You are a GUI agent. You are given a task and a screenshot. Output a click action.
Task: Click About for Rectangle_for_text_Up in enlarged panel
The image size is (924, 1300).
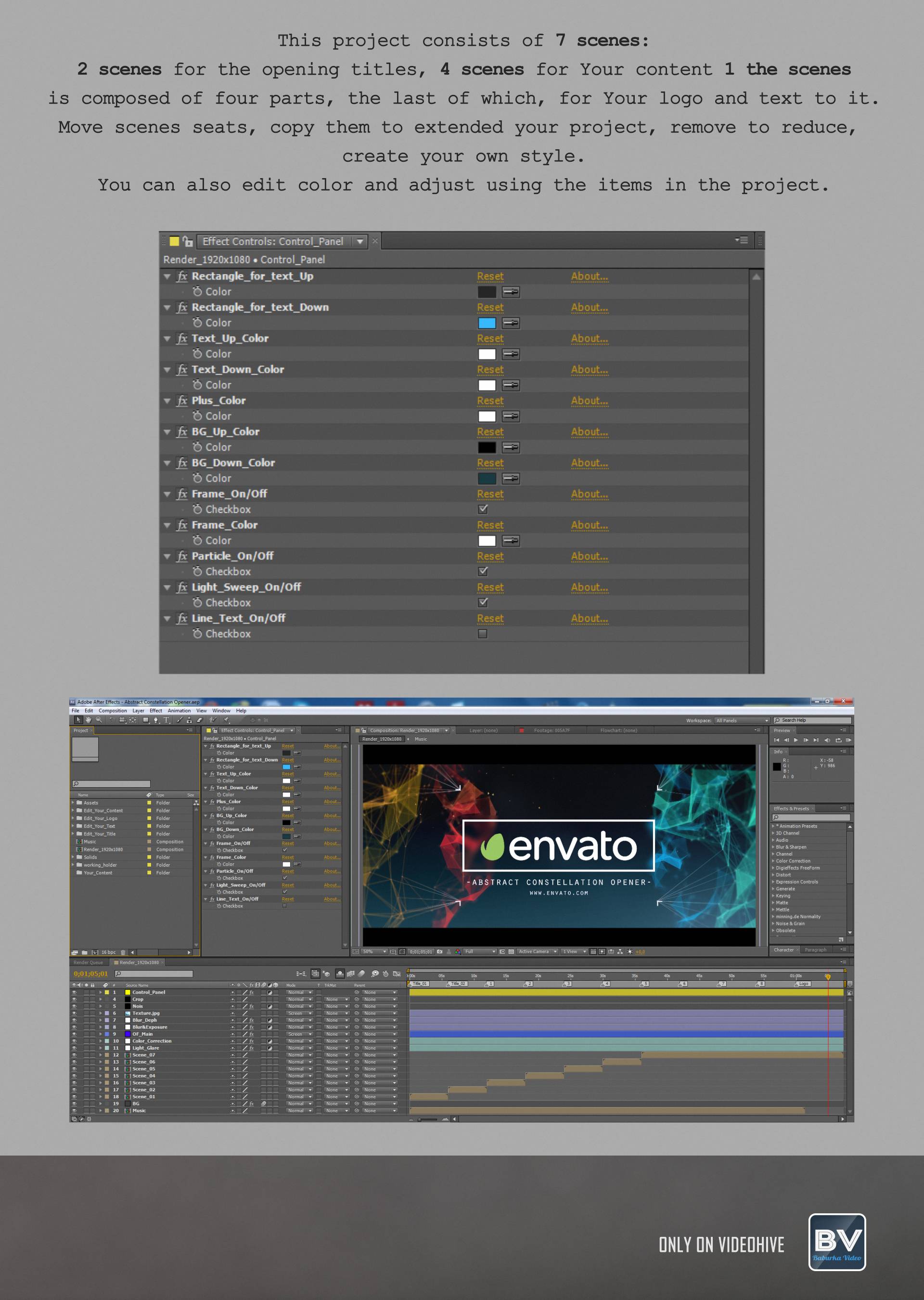pos(590,277)
